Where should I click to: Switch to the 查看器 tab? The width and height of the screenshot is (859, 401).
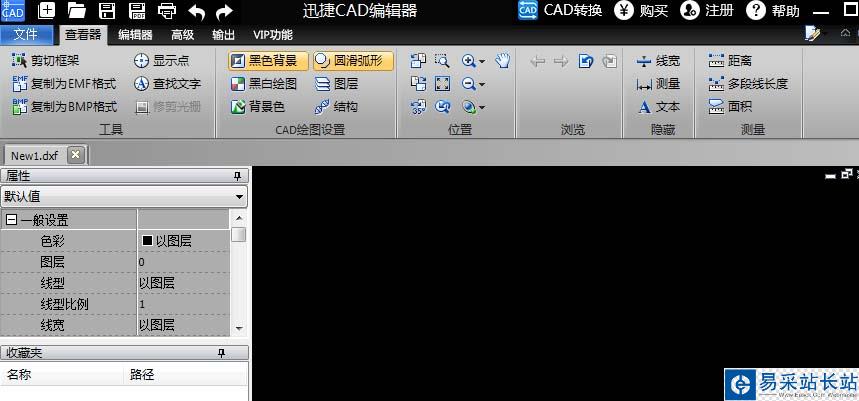pos(83,35)
